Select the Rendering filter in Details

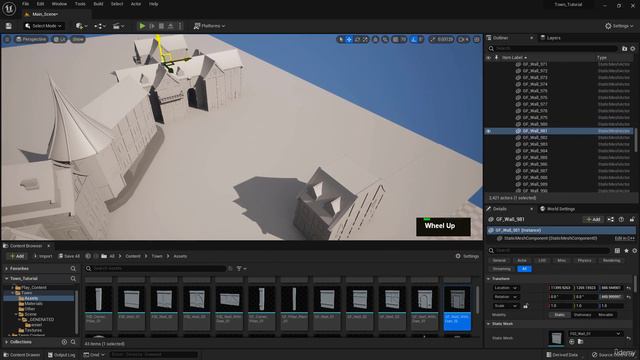point(611,260)
